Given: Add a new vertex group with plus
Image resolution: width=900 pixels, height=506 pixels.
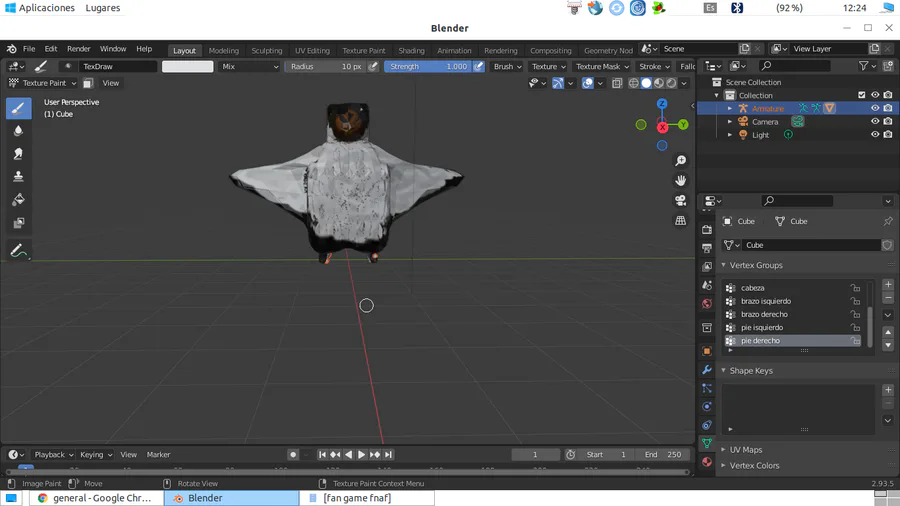Looking at the screenshot, I should [x=888, y=284].
